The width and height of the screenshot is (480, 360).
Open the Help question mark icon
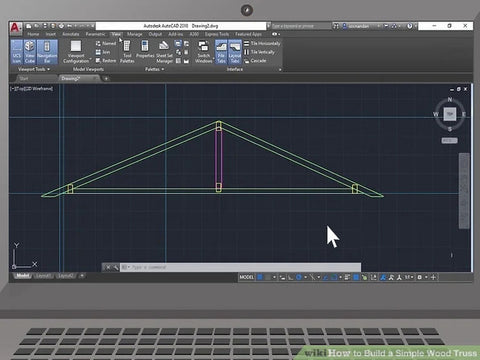[410, 26]
